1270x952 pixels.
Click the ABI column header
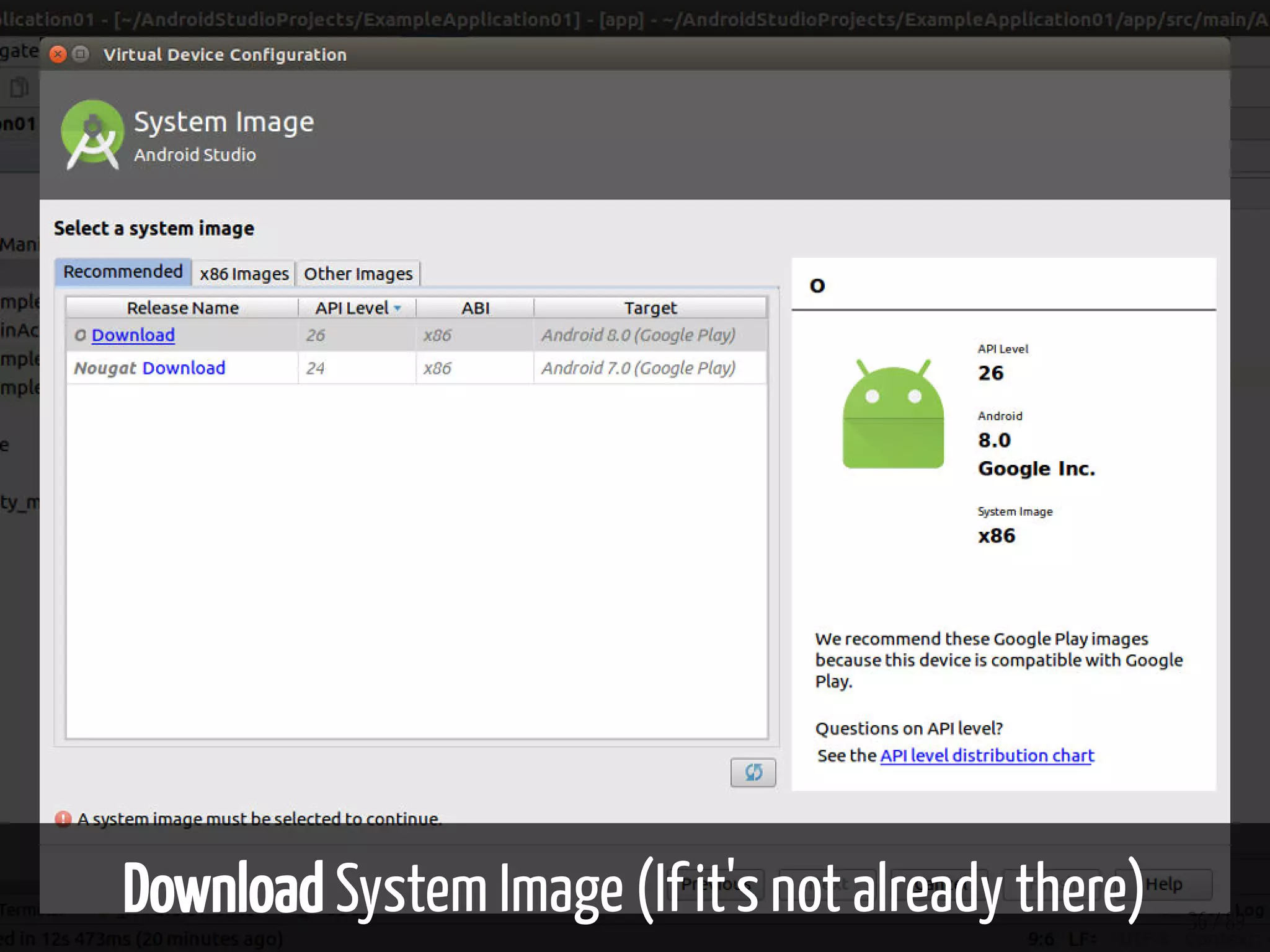pos(475,308)
